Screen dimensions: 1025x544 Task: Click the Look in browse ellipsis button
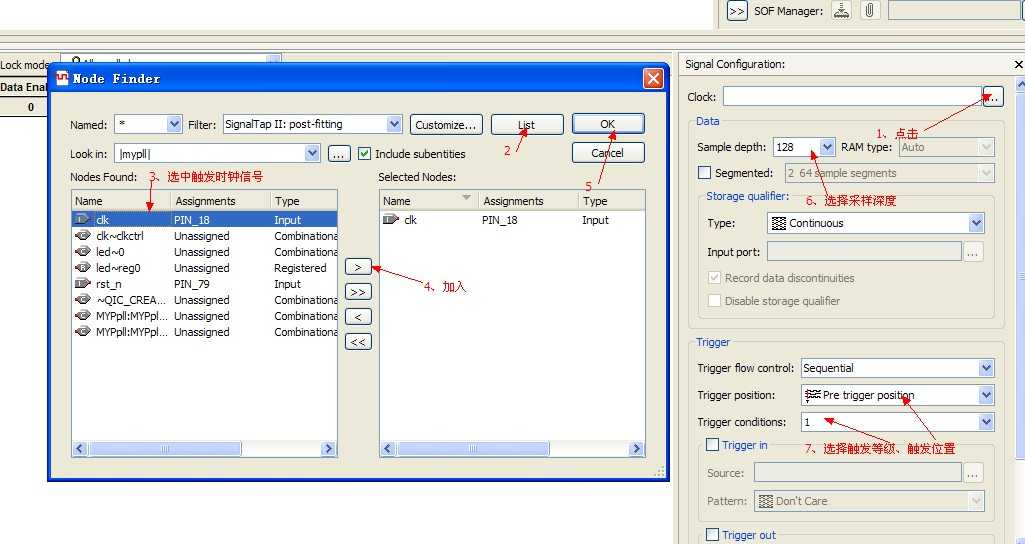coord(338,154)
